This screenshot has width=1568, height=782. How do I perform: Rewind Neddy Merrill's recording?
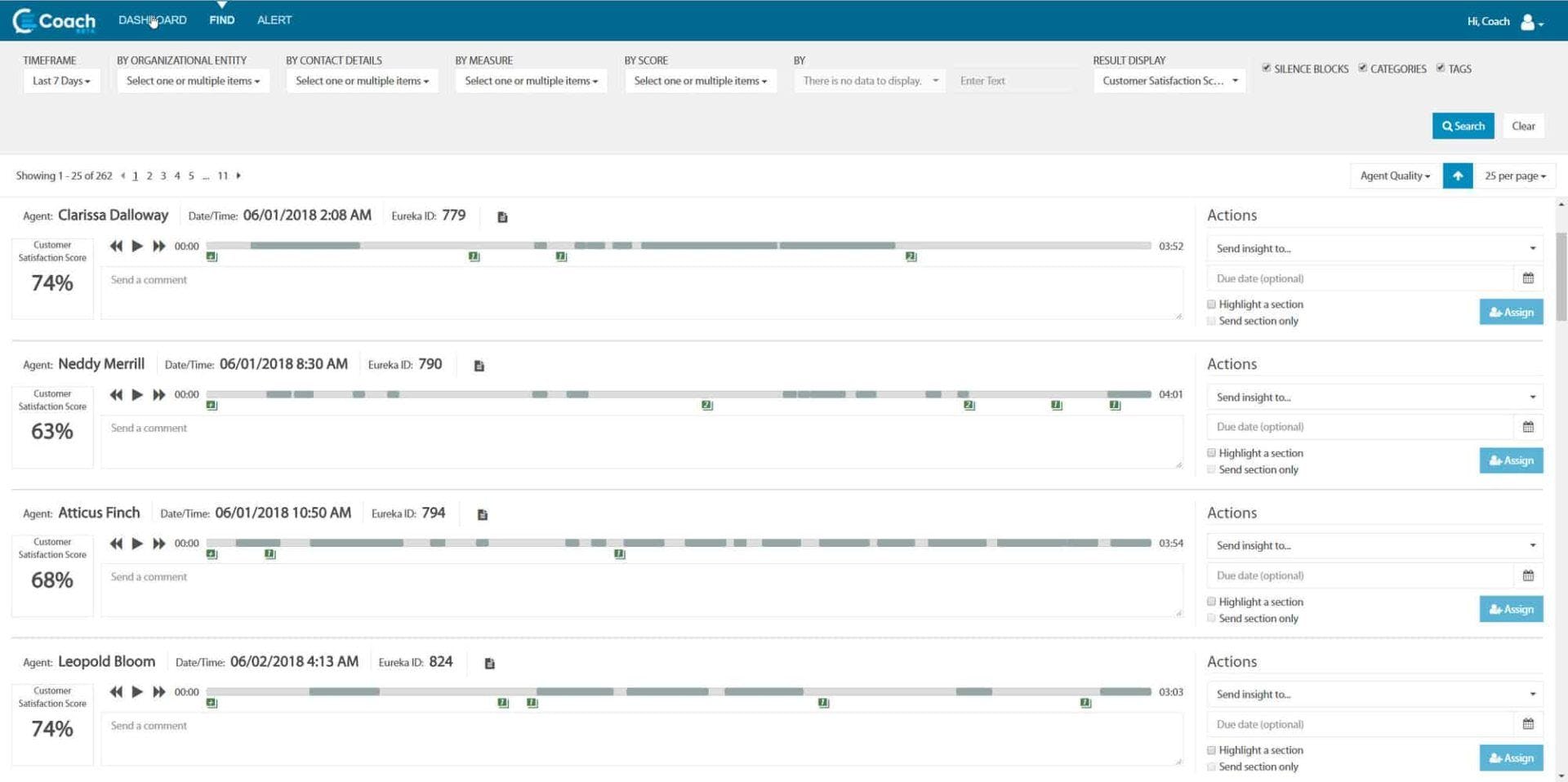115,394
